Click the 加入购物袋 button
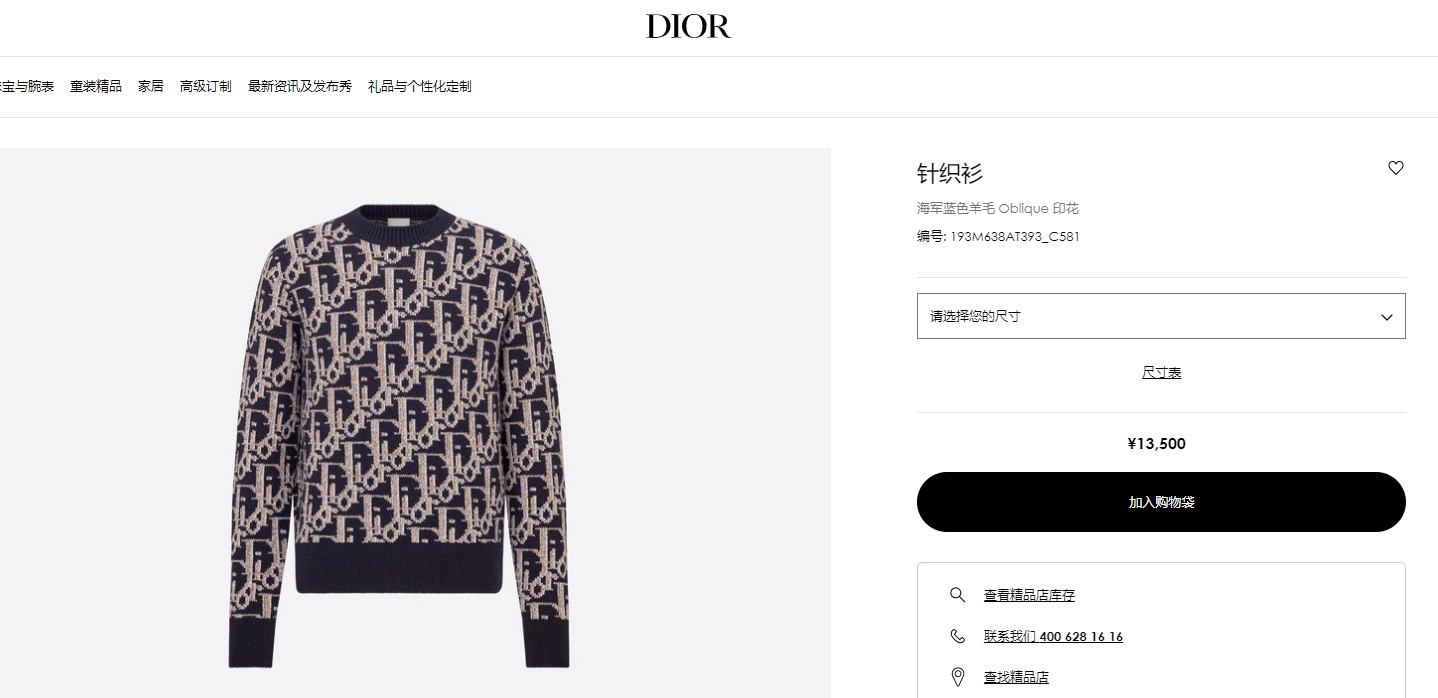 click(1161, 502)
